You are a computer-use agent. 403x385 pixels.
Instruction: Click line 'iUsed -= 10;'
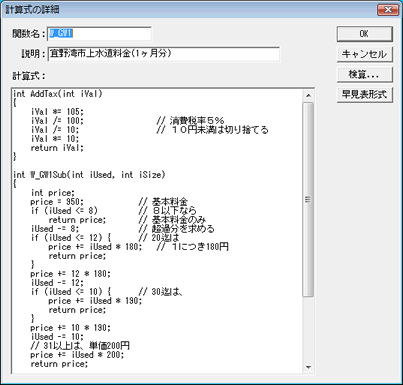point(57,337)
